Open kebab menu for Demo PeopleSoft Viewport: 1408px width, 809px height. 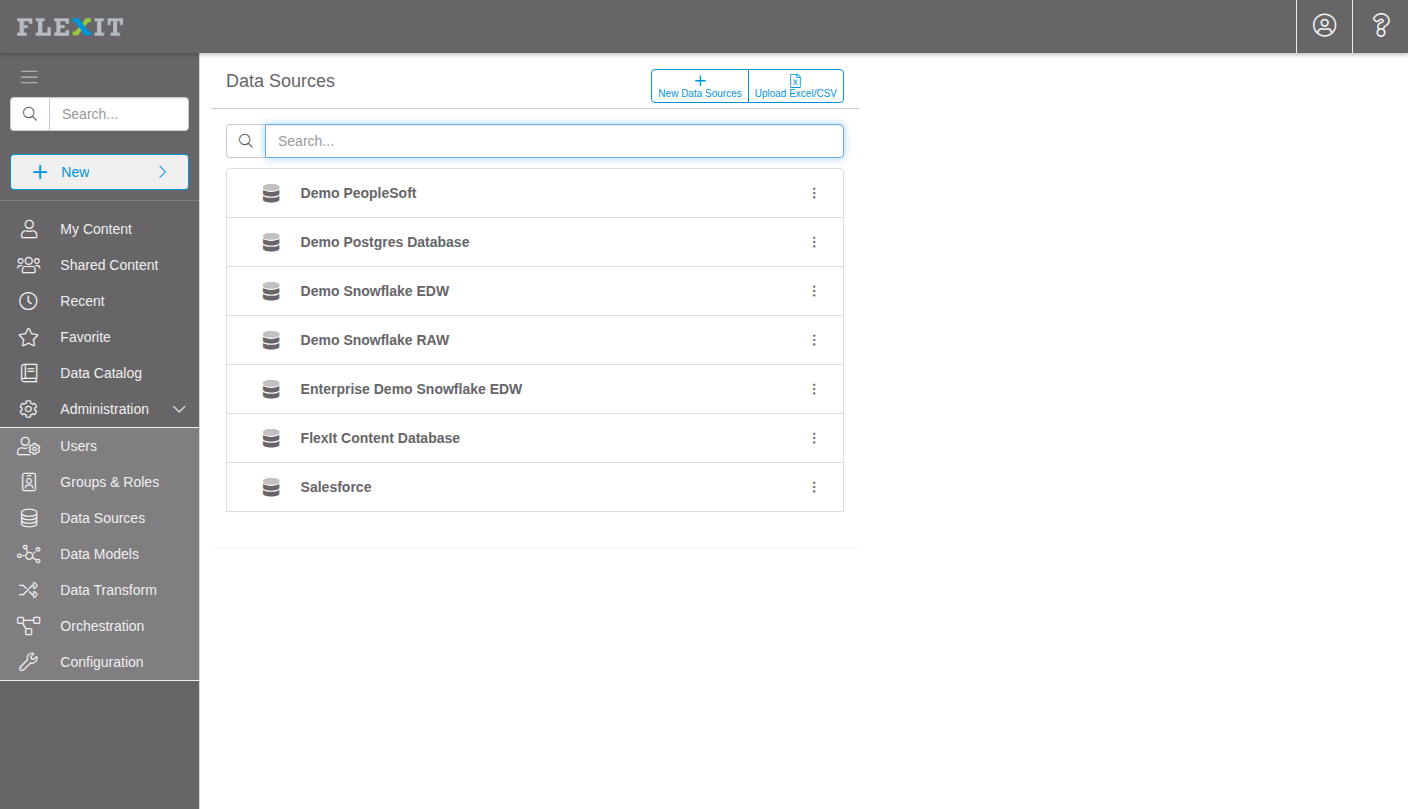(x=814, y=193)
